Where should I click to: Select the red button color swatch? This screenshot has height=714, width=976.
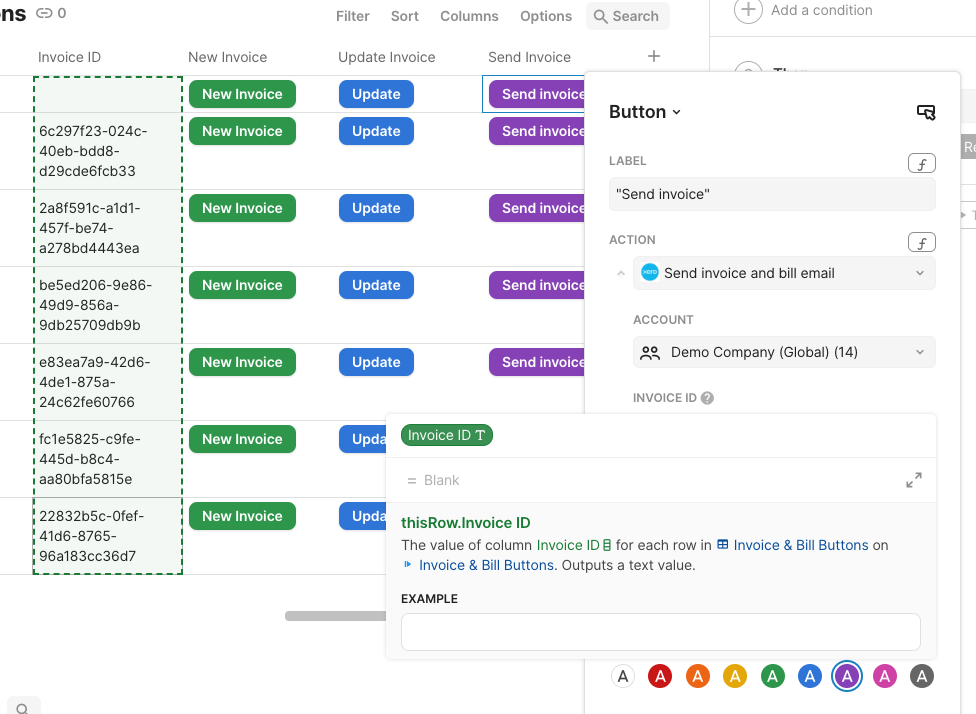pyautogui.click(x=660, y=676)
